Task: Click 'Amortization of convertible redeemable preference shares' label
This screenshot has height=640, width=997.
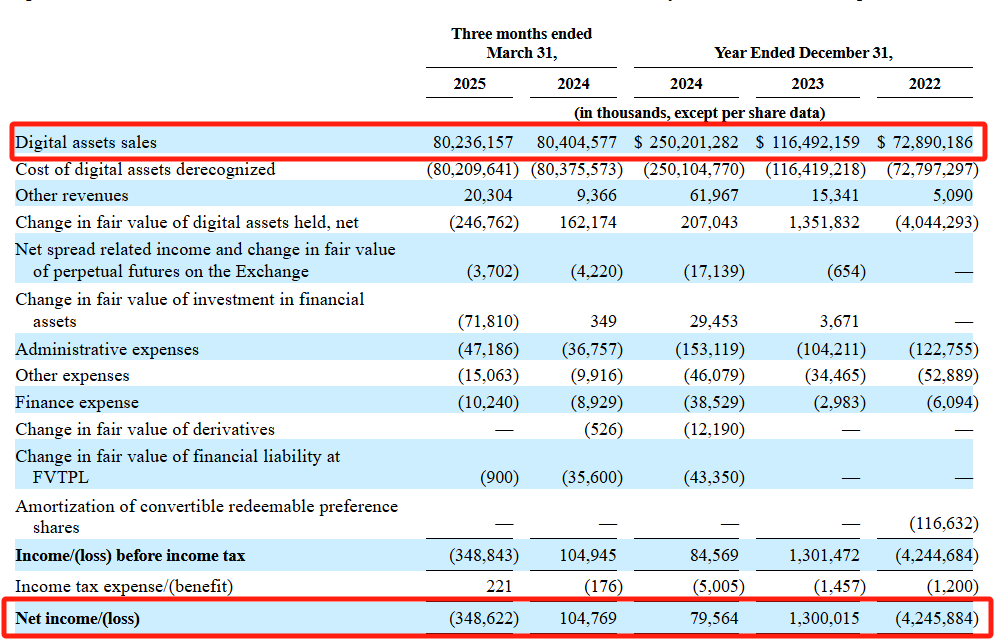Action: 207,517
